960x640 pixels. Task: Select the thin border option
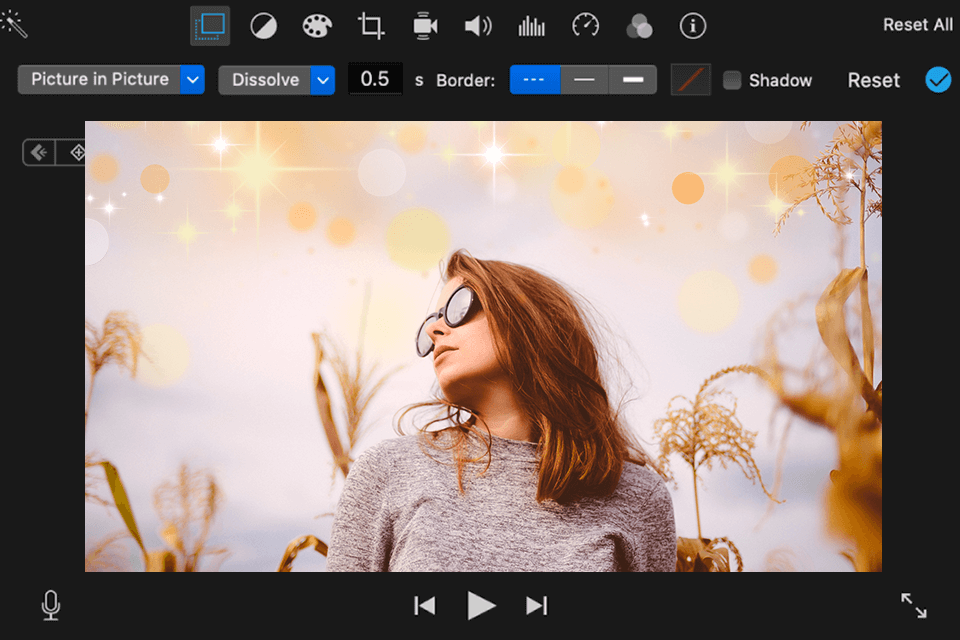pyautogui.click(x=584, y=80)
